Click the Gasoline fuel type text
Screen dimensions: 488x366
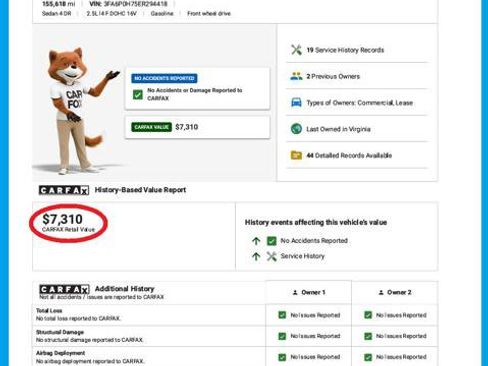tap(162, 13)
